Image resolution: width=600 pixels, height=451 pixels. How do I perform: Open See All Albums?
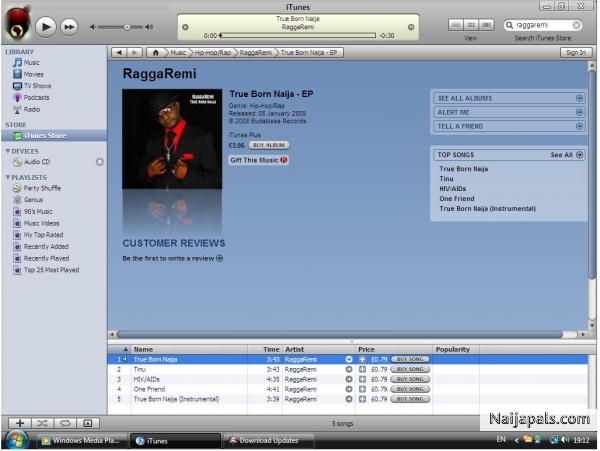point(509,98)
